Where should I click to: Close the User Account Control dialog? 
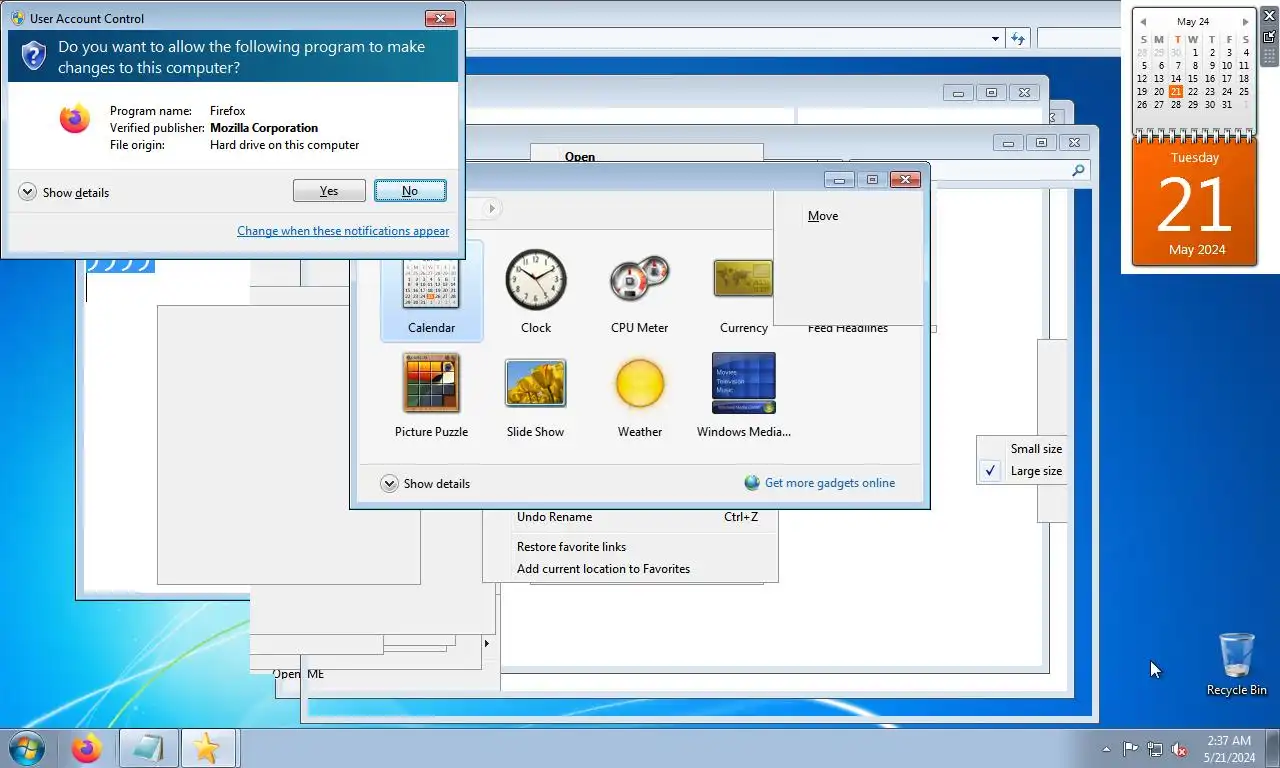tap(441, 18)
